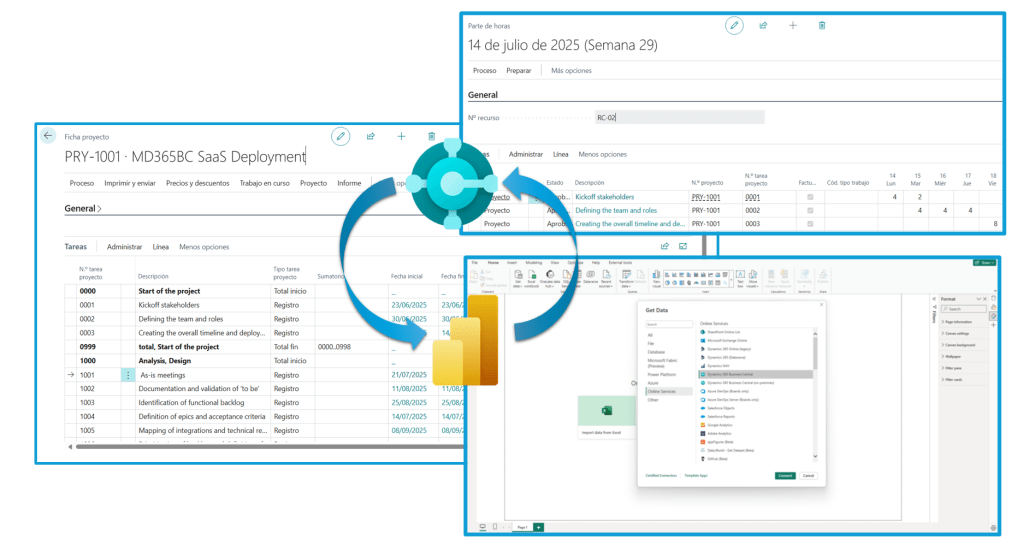Click the Publish icon in Power BI ribbon
The width and height of the screenshot is (1023, 551).
click(x=823, y=277)
